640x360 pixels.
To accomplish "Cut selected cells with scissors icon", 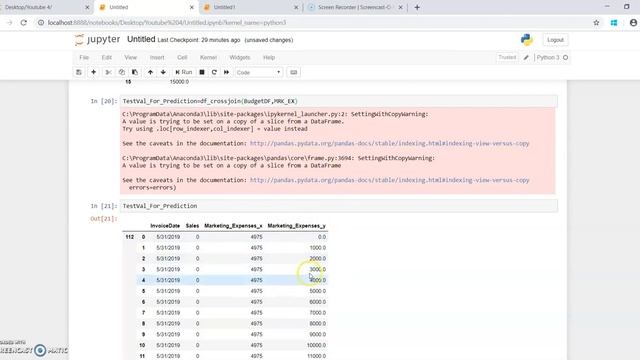I will (x=108, y=72).
